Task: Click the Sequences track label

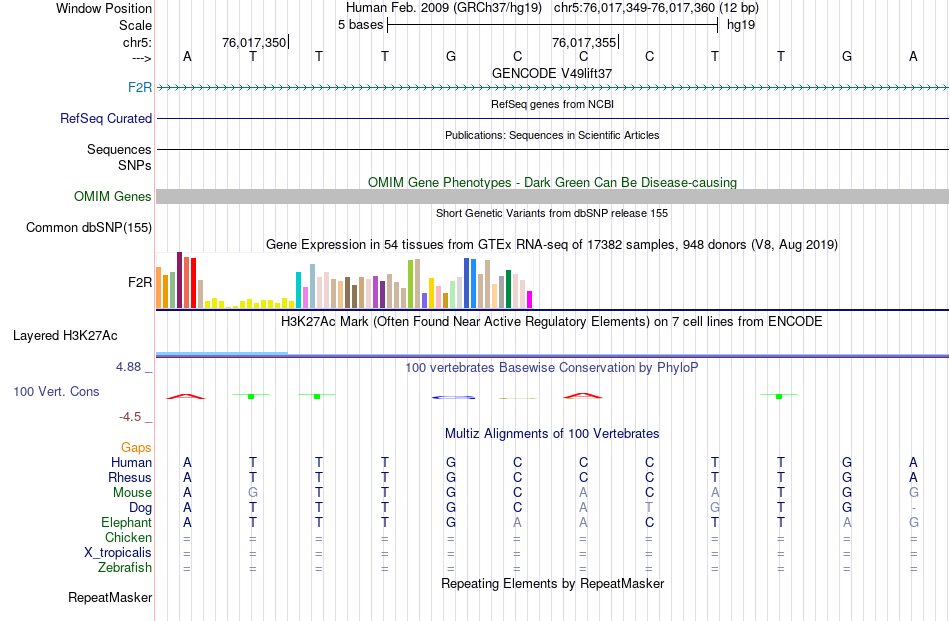Action: pos(119,150)
